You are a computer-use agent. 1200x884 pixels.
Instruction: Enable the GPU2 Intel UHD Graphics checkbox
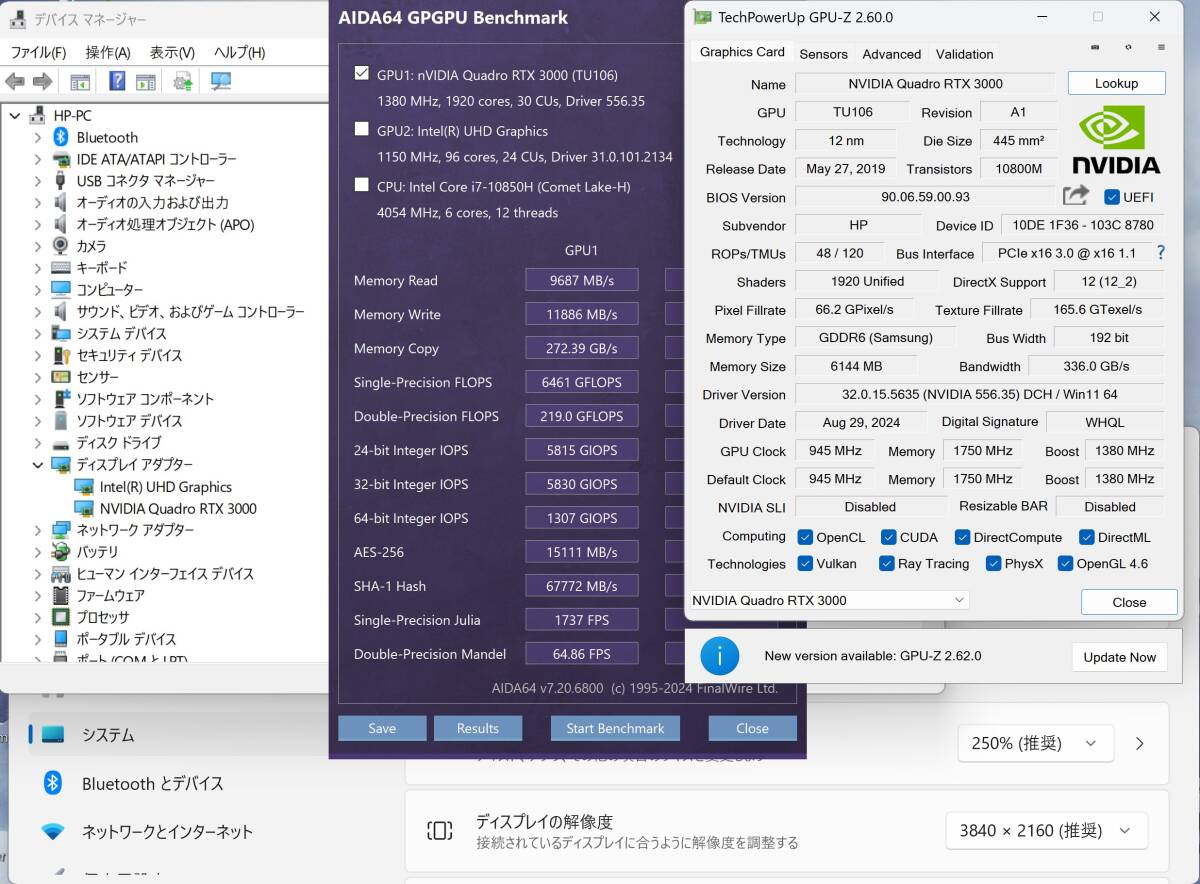point(361,130)
